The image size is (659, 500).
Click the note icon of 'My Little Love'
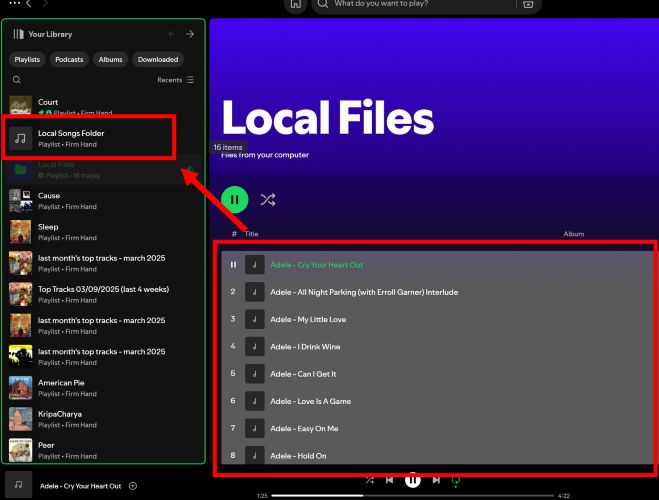(x=255, y=319)
